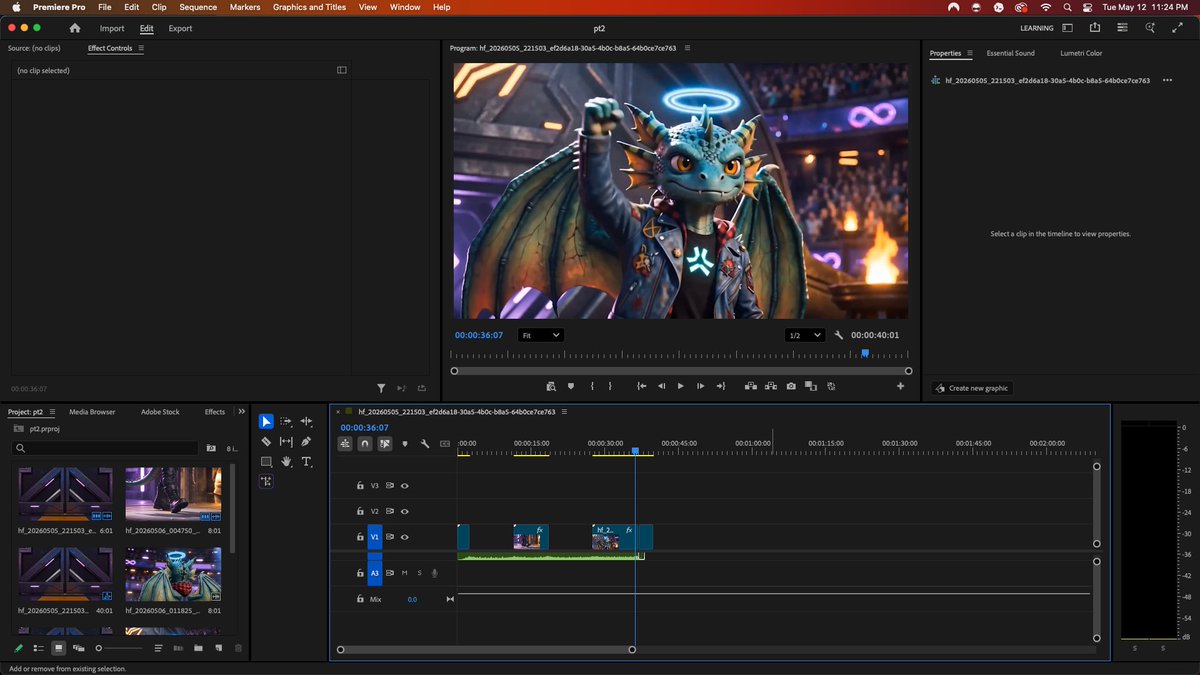
Task: Open Program monitor panel menu
Action: click(687, 48)
